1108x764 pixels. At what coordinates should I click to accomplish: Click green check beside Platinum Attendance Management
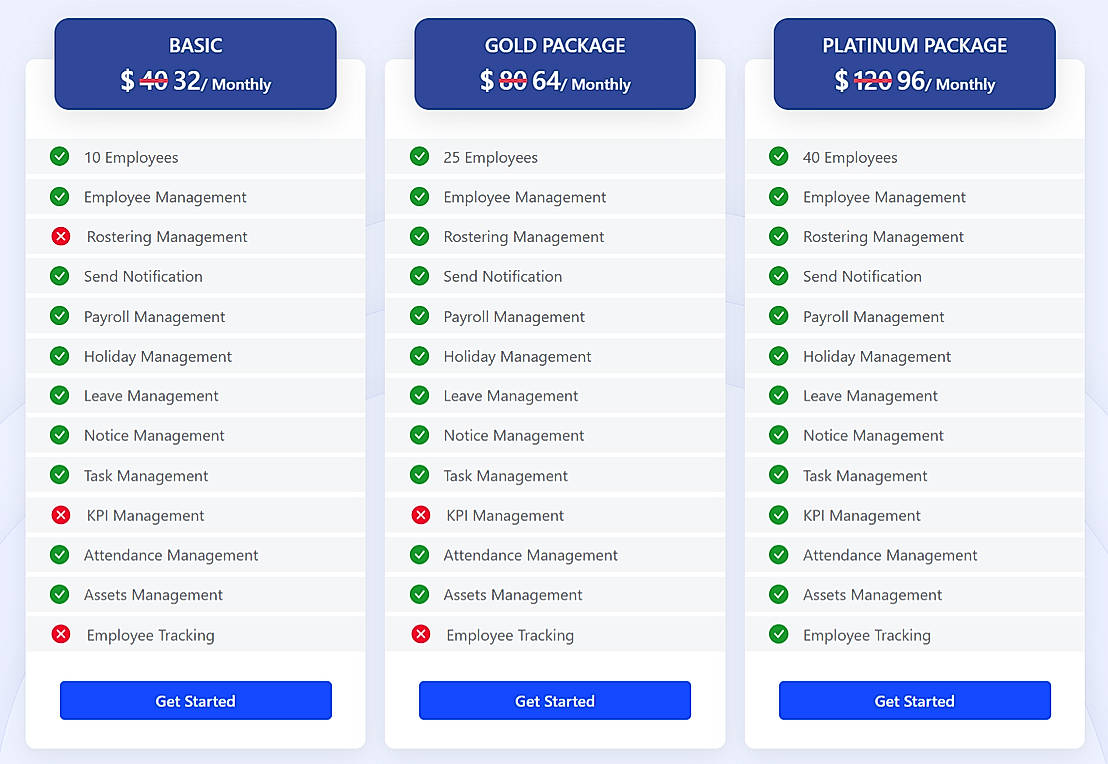point(779,555)
